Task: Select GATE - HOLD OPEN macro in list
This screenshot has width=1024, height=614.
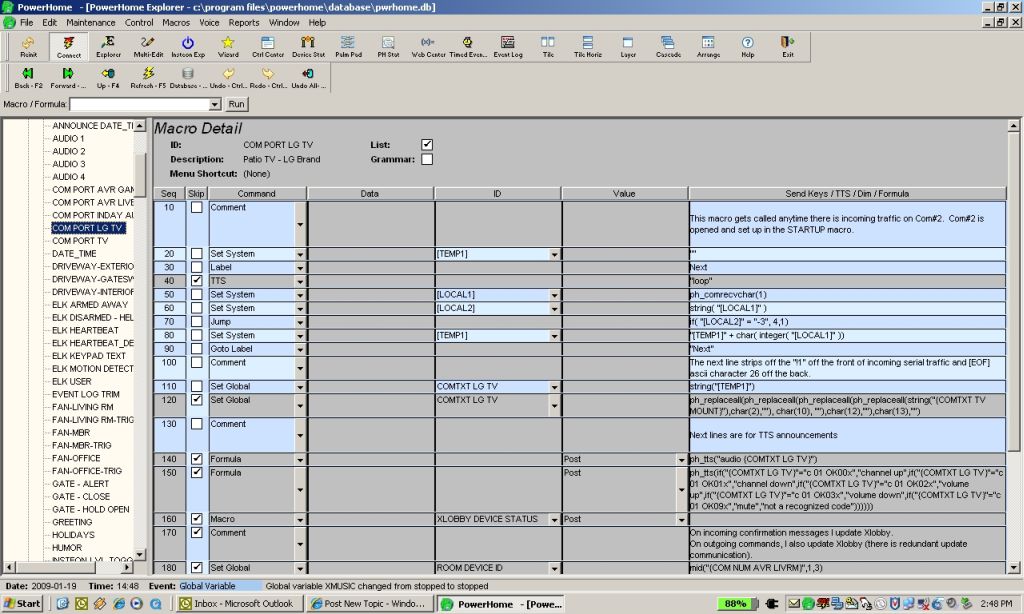Action: [x=90, y=509]
